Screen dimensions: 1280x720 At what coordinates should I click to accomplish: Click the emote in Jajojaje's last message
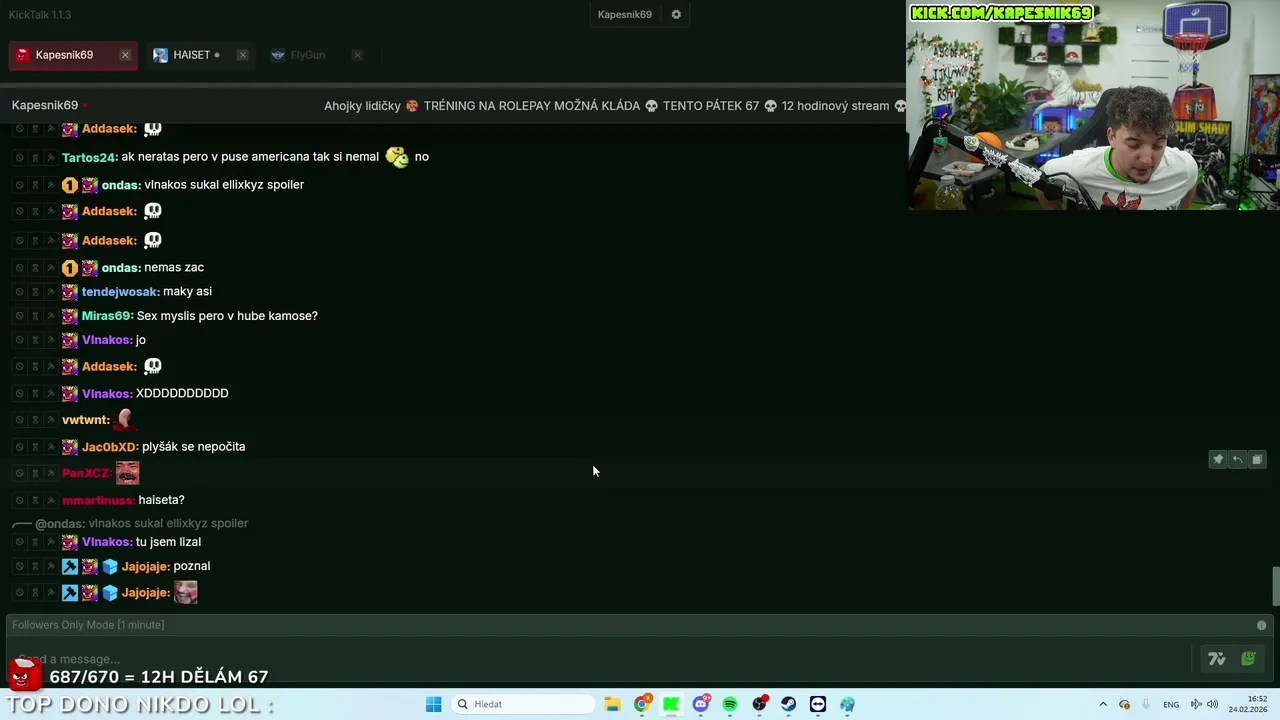point(185,593)
